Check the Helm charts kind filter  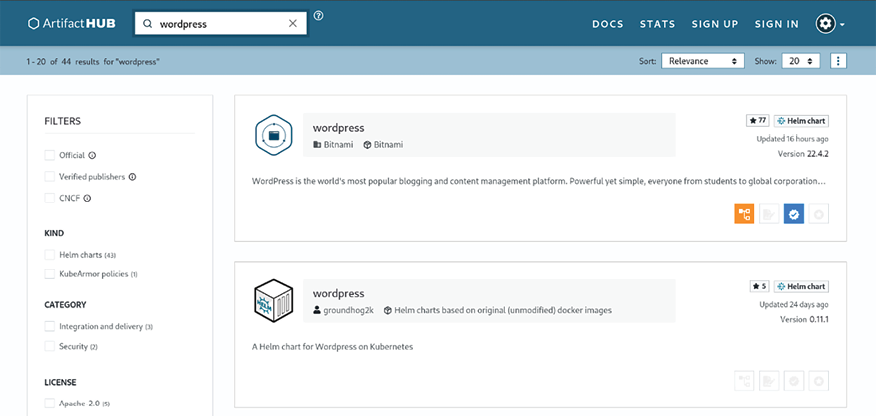point(50,255)
